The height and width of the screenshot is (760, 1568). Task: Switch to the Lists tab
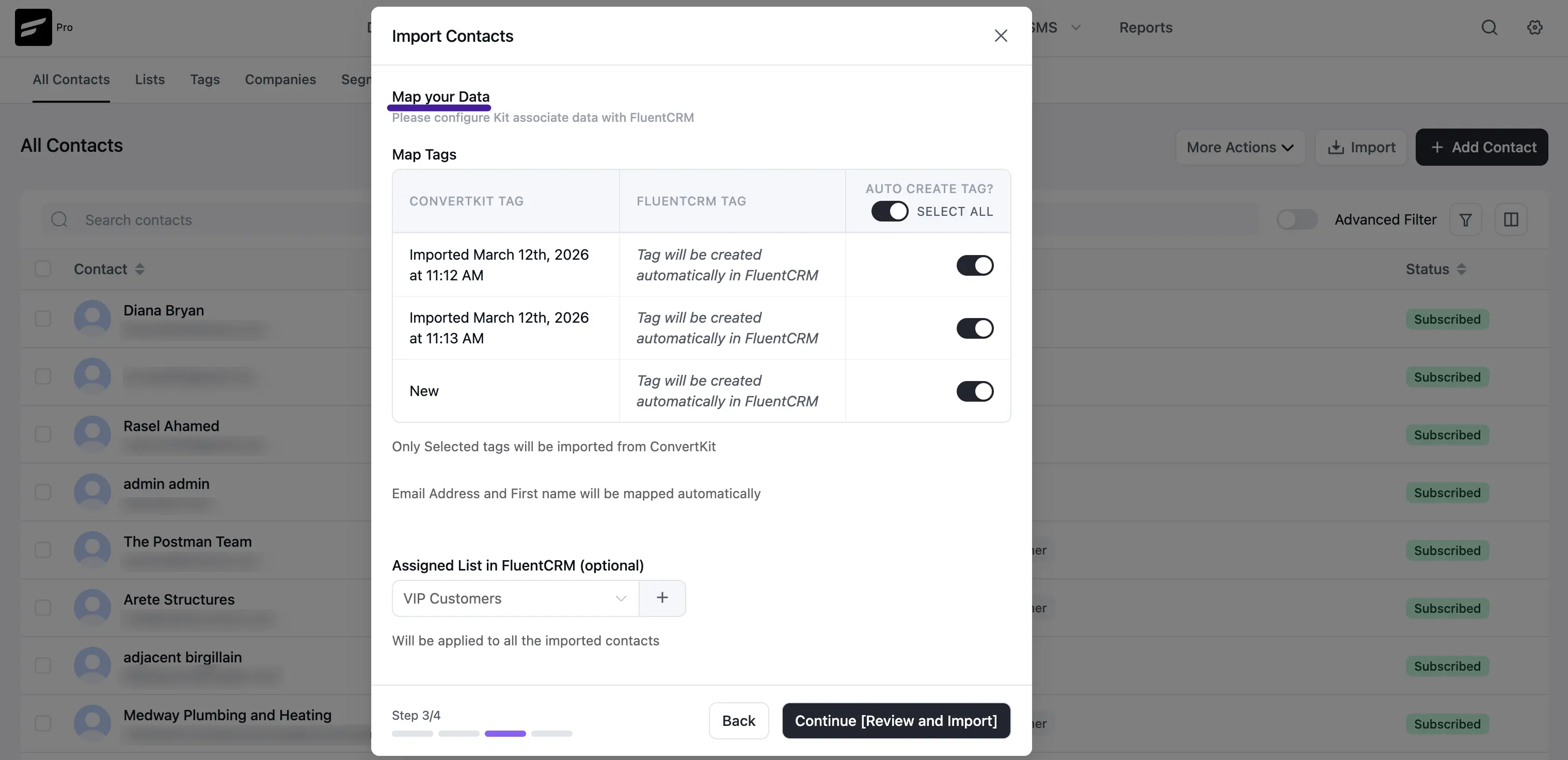point(150,80)
